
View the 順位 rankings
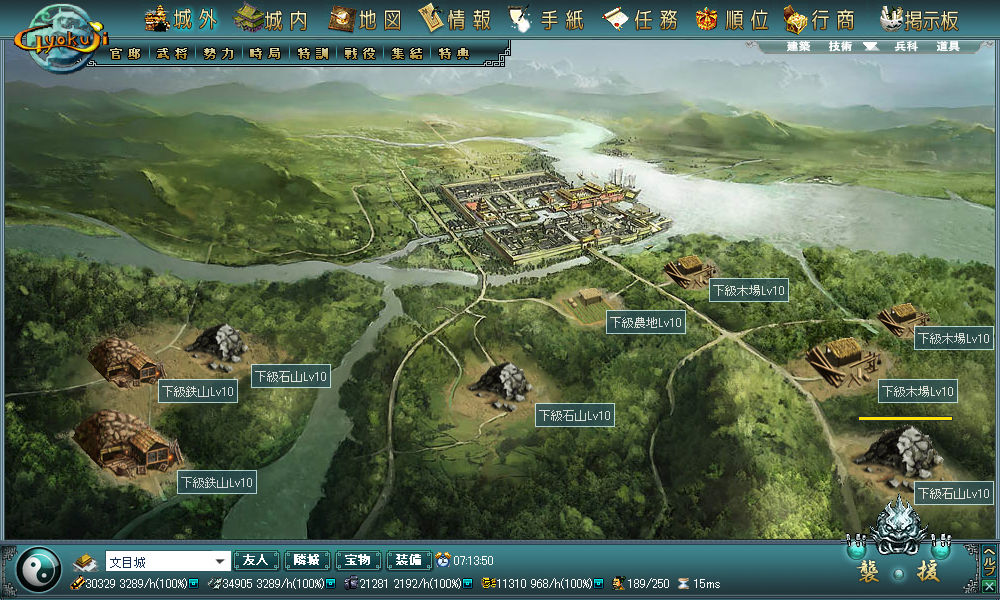pyautogui.click(x=732, y=20)
